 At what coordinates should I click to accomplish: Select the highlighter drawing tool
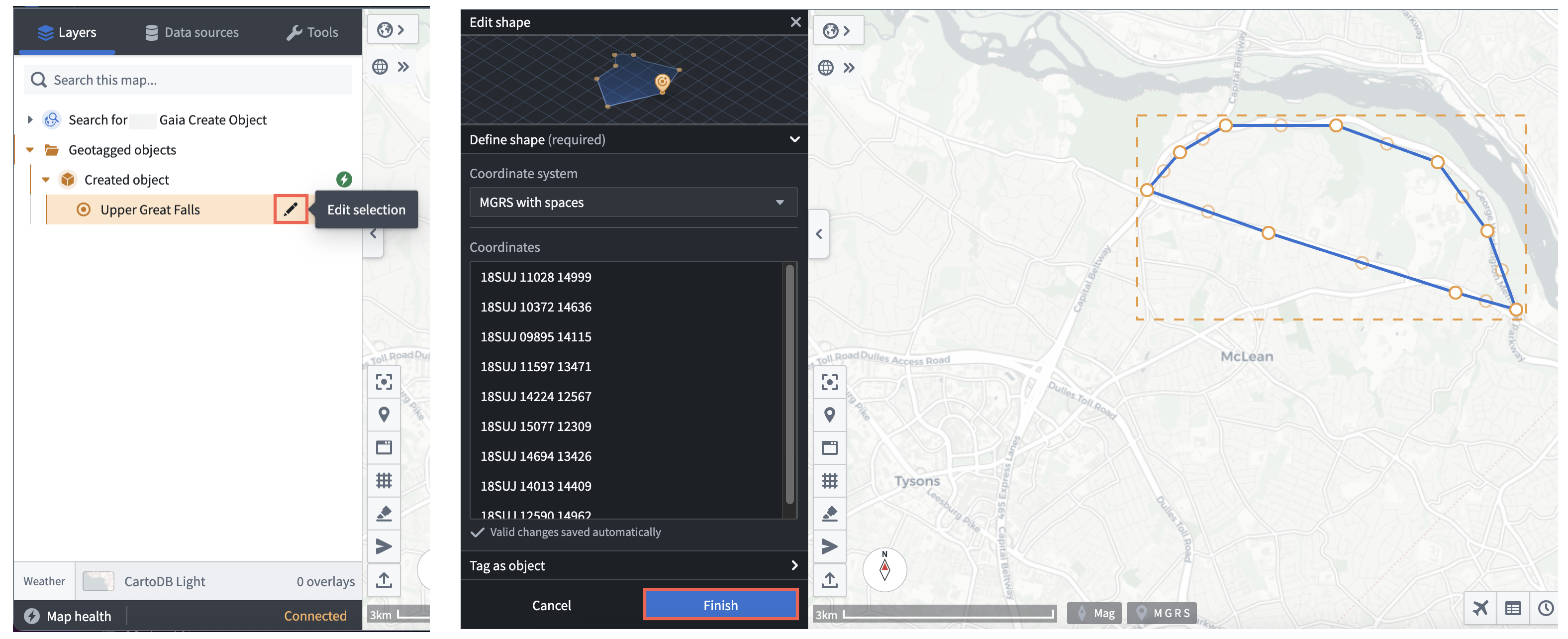(x=384, y=514)
